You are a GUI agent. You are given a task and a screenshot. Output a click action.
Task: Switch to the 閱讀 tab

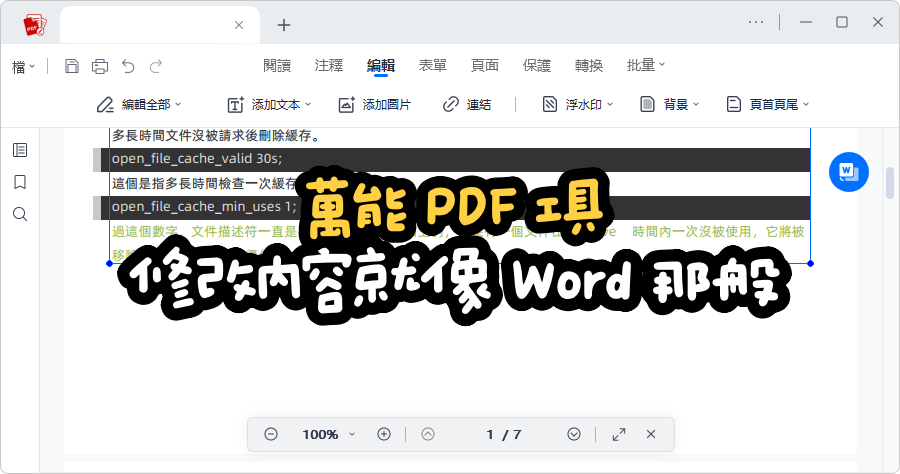pos(277,65)
